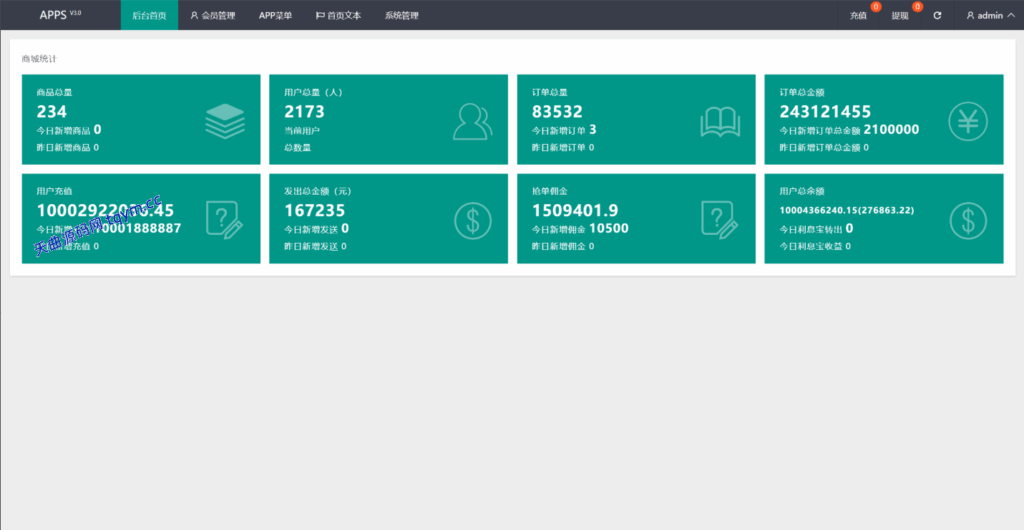Viewport: 1024px width, 530px height.
Task: Click the 商品总量 value 234
Action: (52, 111)
